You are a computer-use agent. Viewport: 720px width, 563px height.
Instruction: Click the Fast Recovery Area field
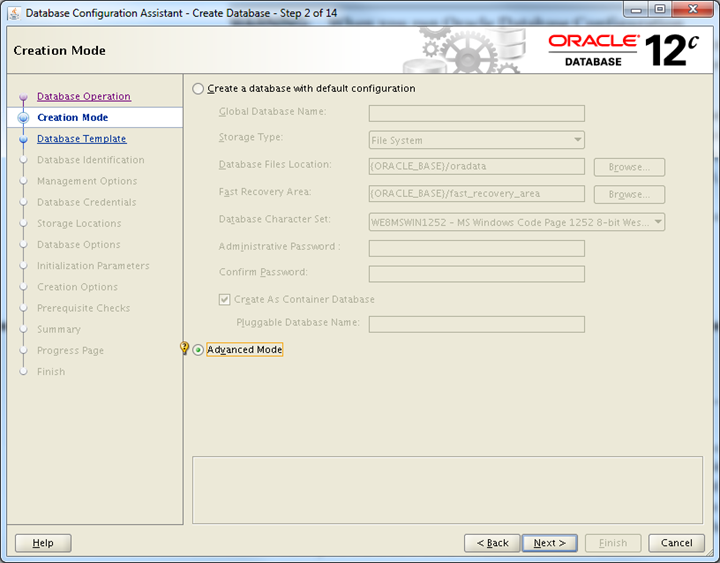click(x=477, y=193)
